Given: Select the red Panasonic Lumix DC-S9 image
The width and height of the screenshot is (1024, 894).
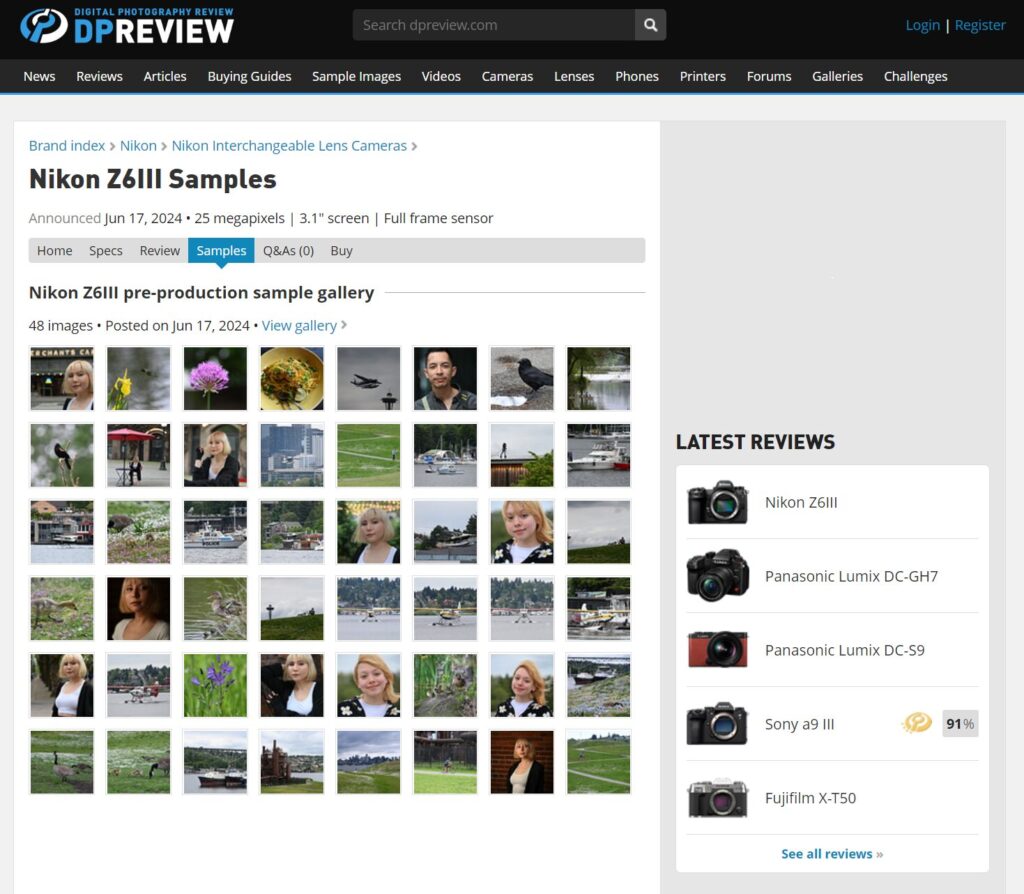Looking at the screenshot, I should click(x=717, y=650).
